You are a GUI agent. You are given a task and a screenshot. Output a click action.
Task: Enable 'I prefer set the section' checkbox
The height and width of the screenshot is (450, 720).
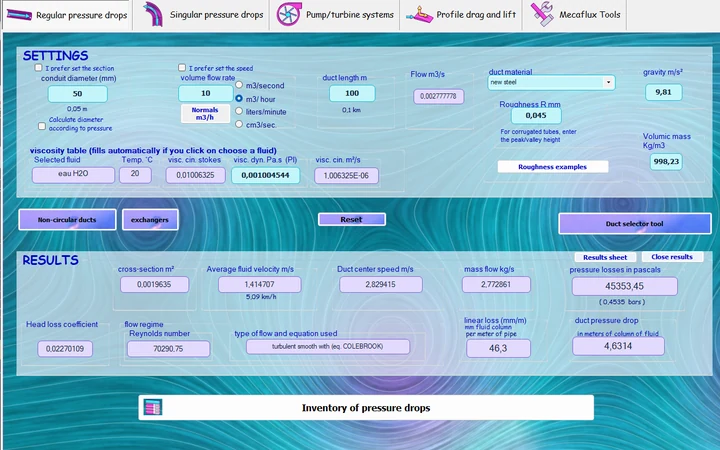click(x=38, y=68)
